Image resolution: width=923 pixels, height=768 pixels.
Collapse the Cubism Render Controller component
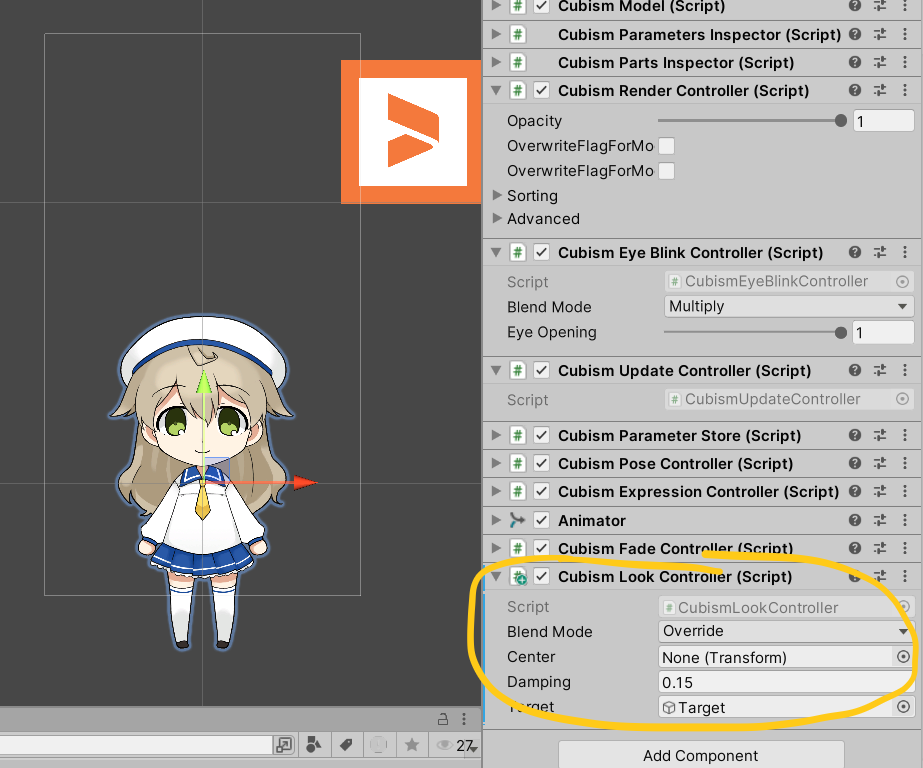coord(496,90)
